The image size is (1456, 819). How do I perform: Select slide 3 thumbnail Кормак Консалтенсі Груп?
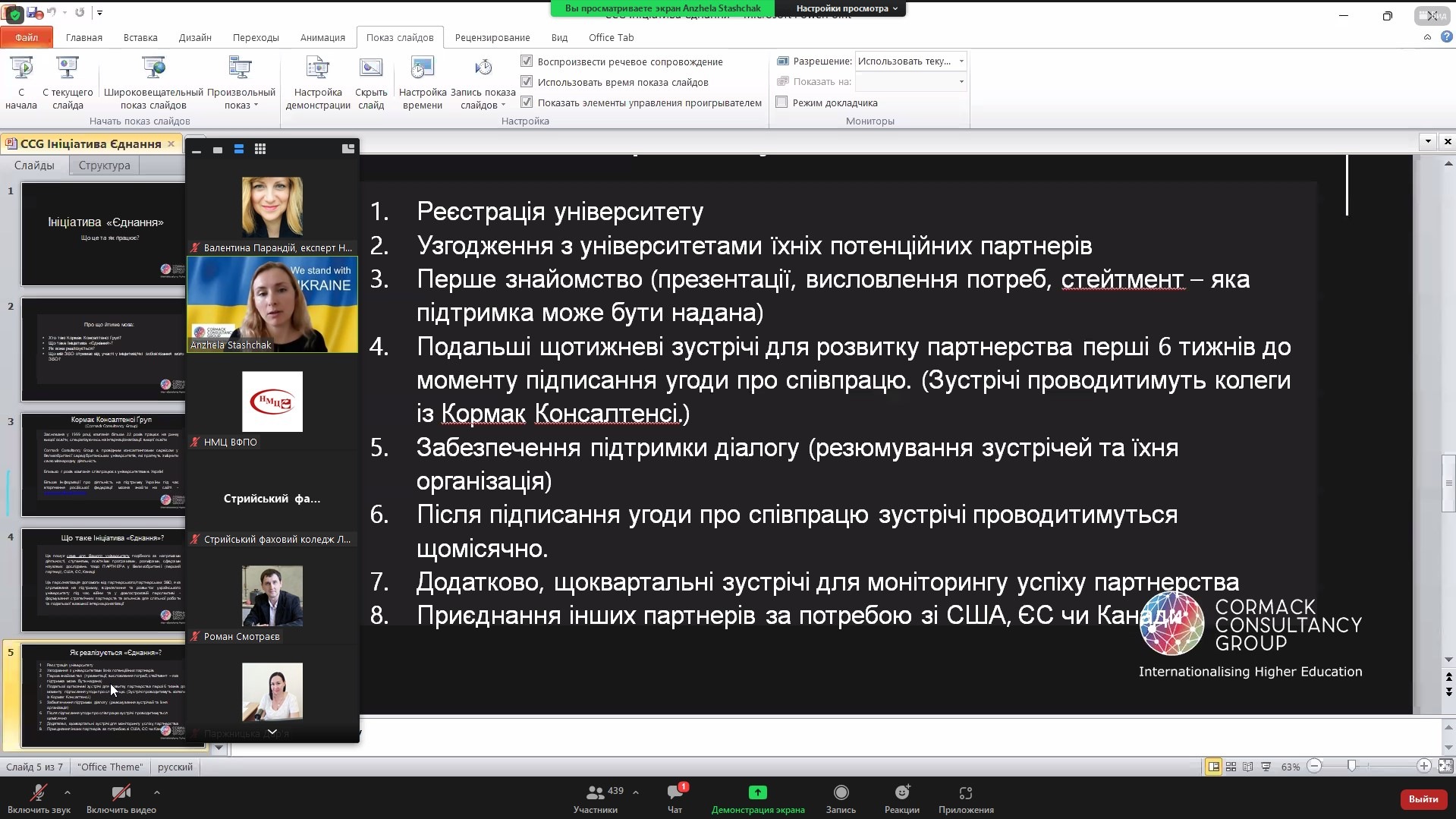point(104,465)
